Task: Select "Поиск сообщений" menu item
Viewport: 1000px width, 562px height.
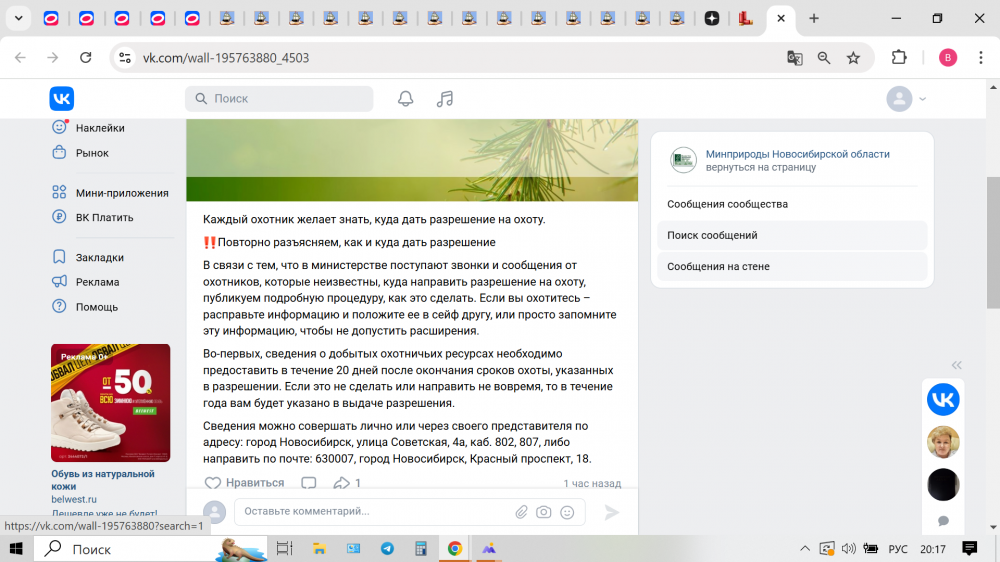Action: point(713,236)
